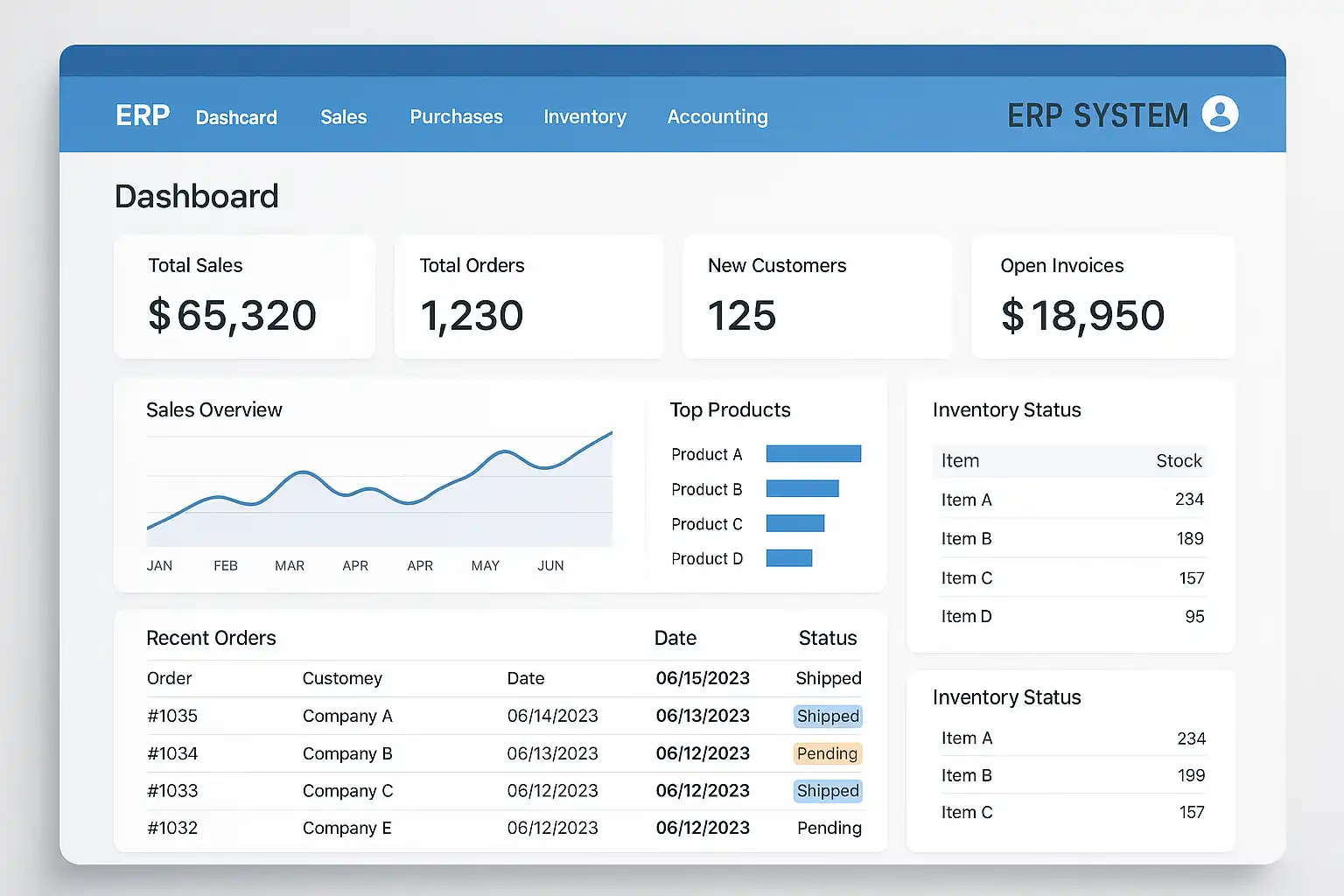Click the Open Invoices amount card
Image resolution: width=1344 pixels, height=896 pixels.
[x=1102, y=297]
